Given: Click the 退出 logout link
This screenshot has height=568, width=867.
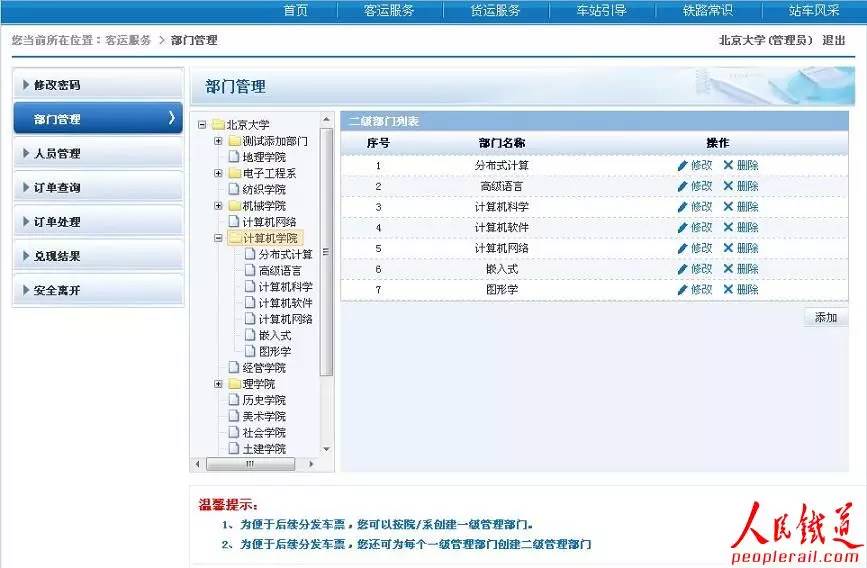Looking at the screenshot, I should [833, 40].
